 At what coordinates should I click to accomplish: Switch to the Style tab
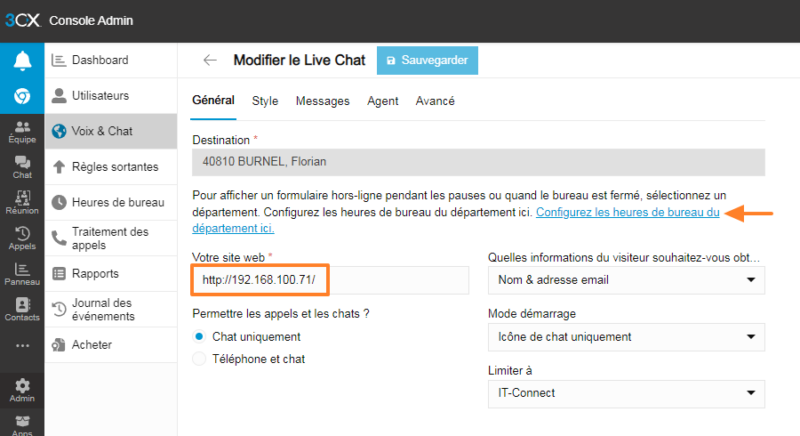point(265,101)
